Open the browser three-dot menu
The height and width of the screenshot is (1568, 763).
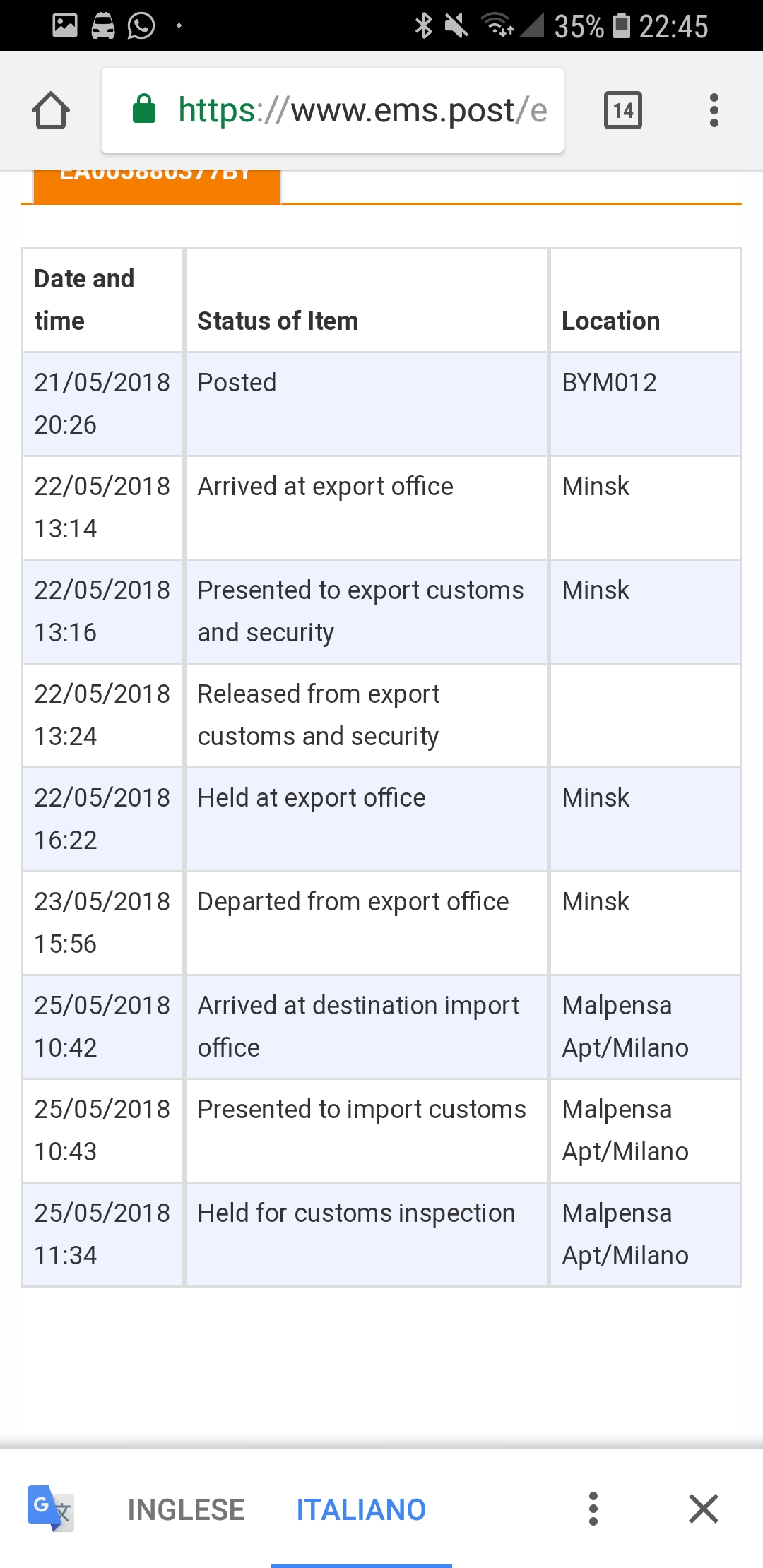click(714, 111)
